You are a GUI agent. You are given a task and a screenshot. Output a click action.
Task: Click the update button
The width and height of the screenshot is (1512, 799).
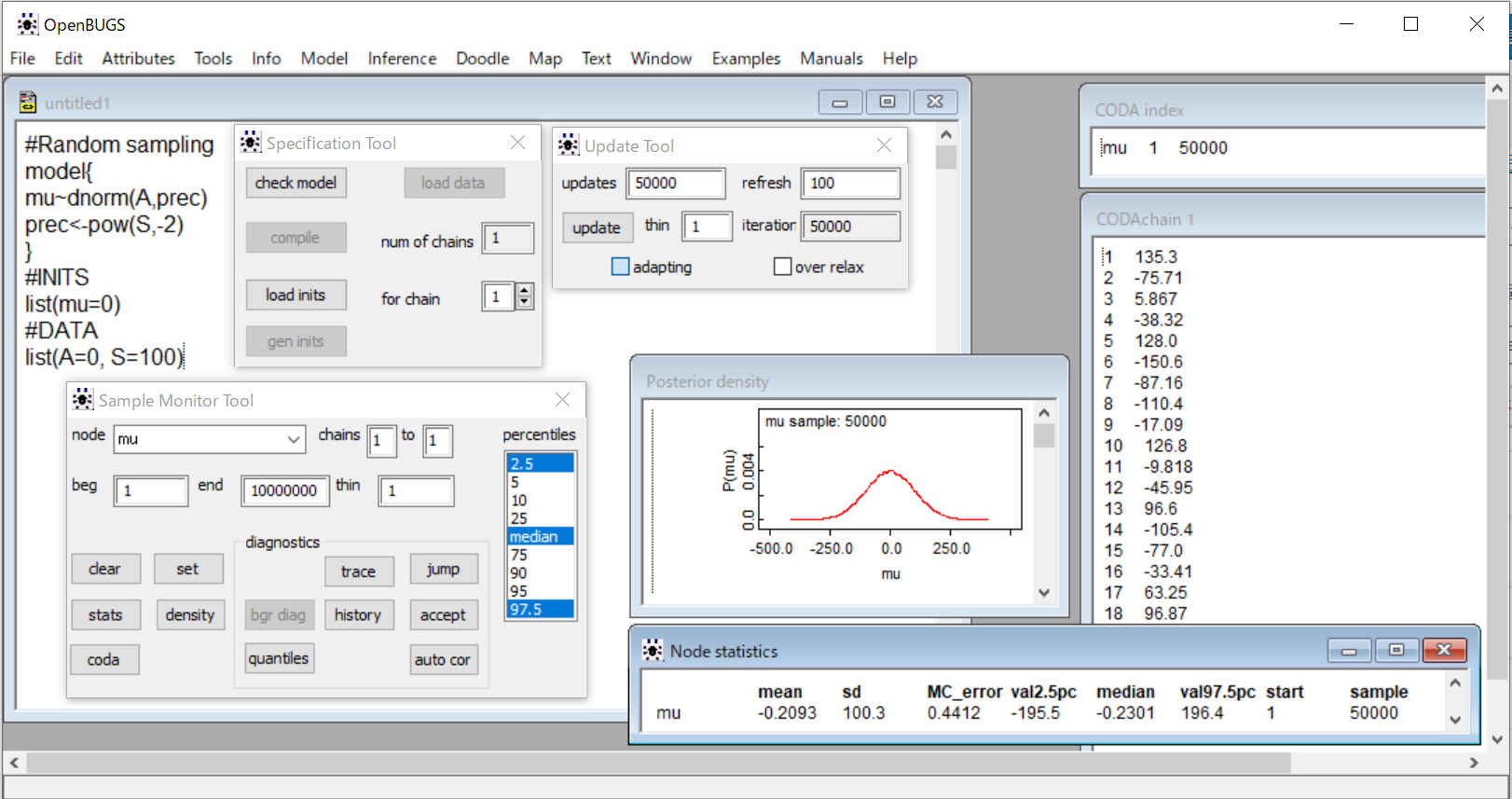(597, 227)
